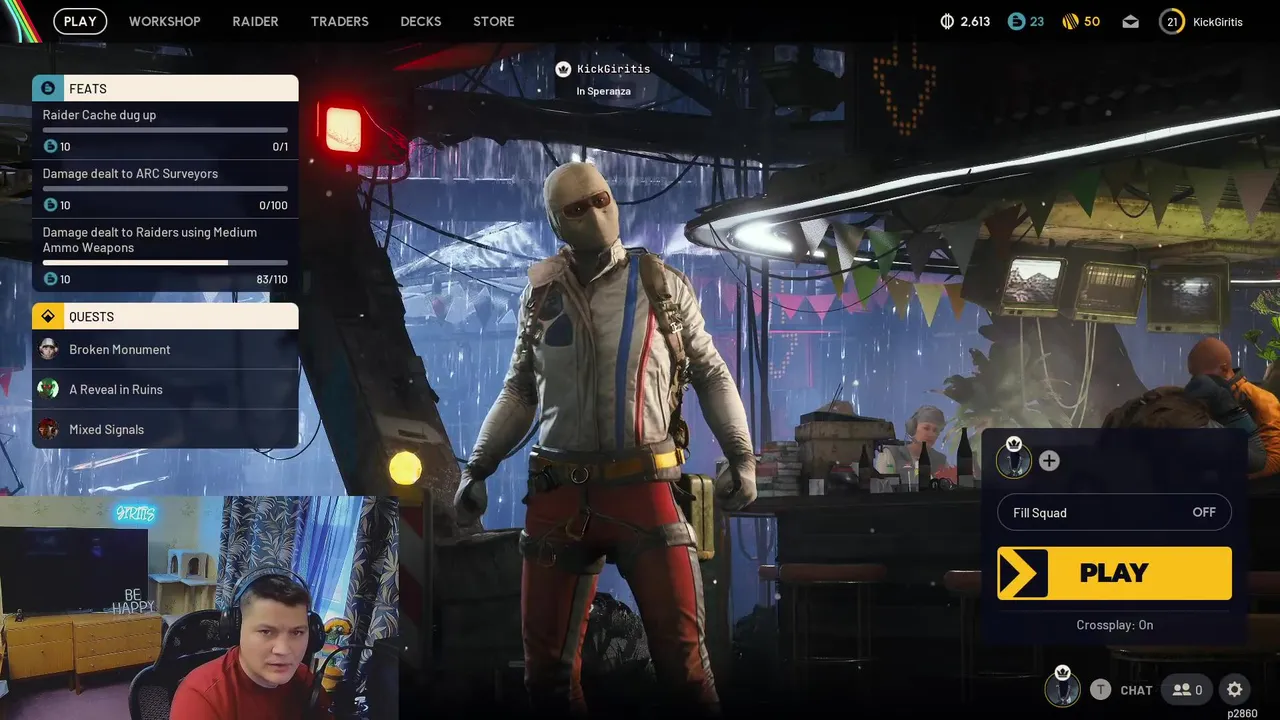Click the reward icon under Medium Ammo Weapons
The image size is (1280, 720).
(50, 279)
